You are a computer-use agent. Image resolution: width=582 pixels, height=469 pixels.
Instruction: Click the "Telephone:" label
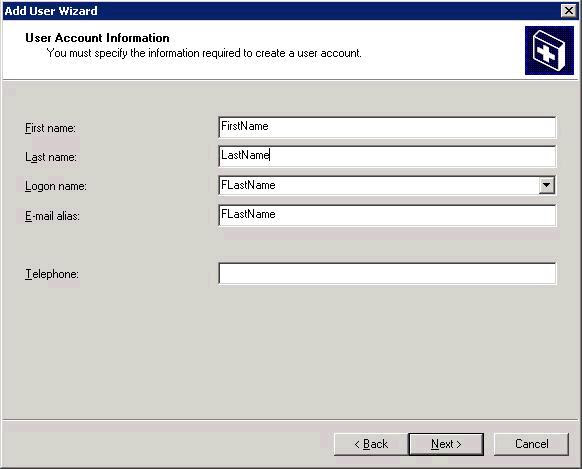tap(52, 274)
